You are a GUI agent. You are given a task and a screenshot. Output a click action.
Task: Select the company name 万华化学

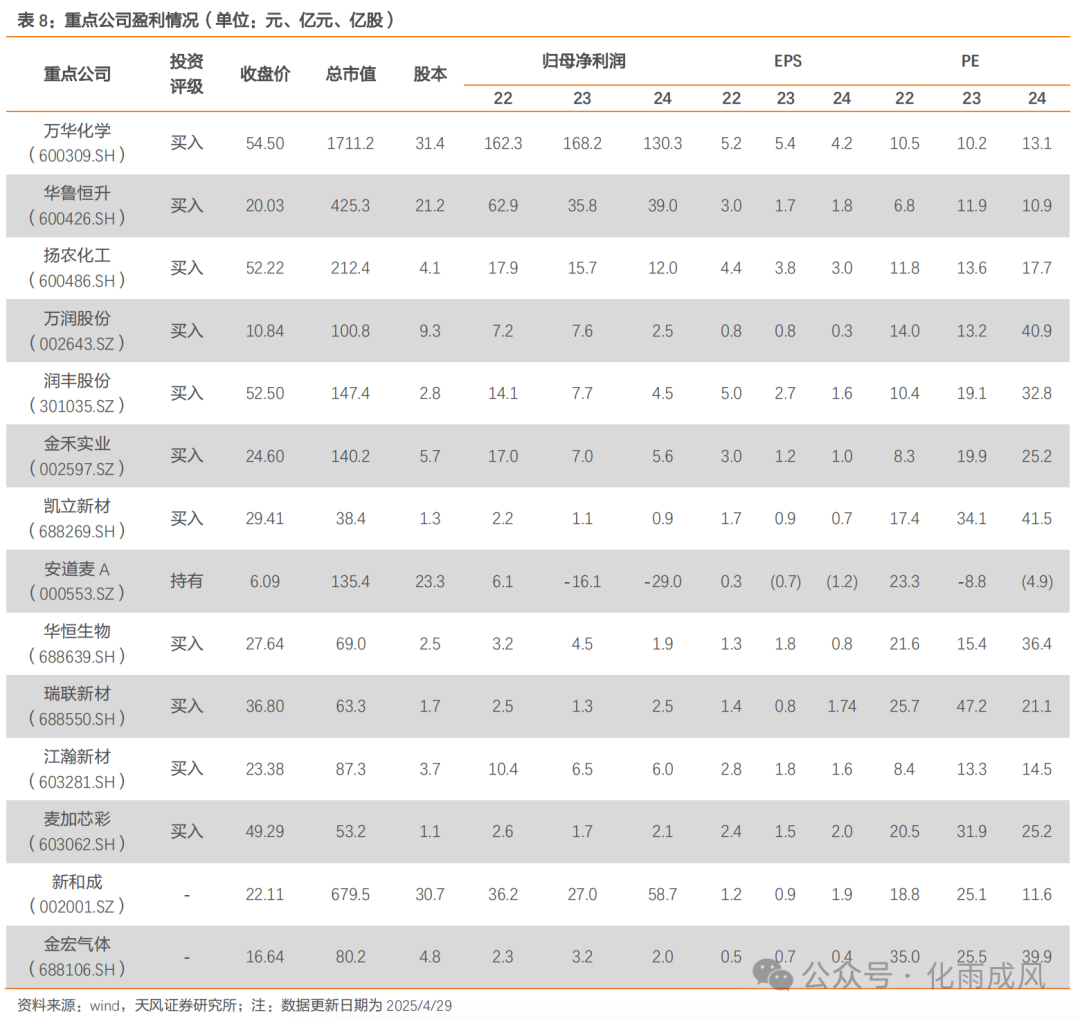(77, 130)
